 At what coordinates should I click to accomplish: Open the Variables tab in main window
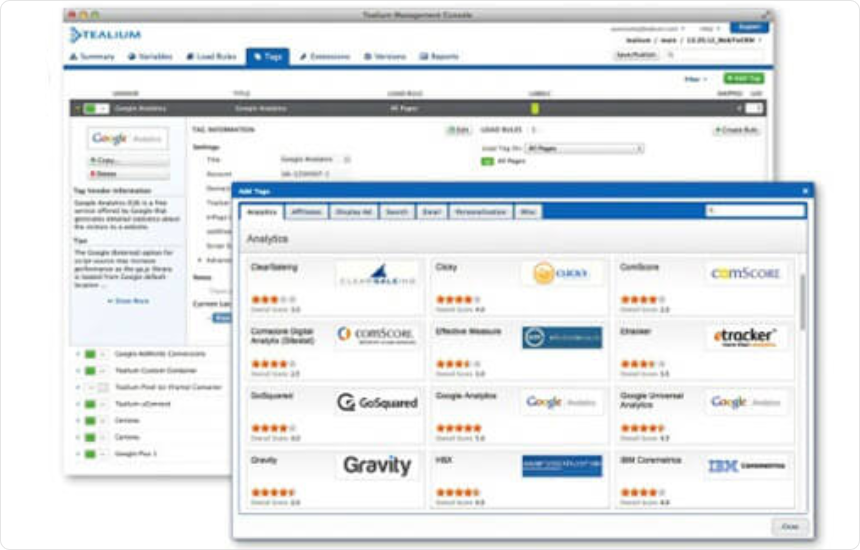(x=150, y=56)
